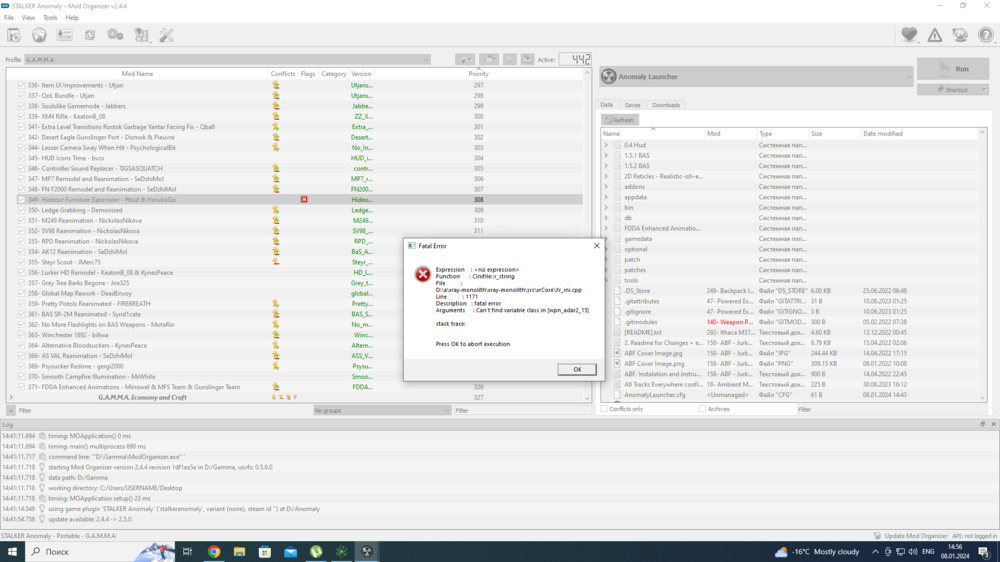Click the Executables gears icon
The height and width of the screenshot is (562, 1000).
115,35
